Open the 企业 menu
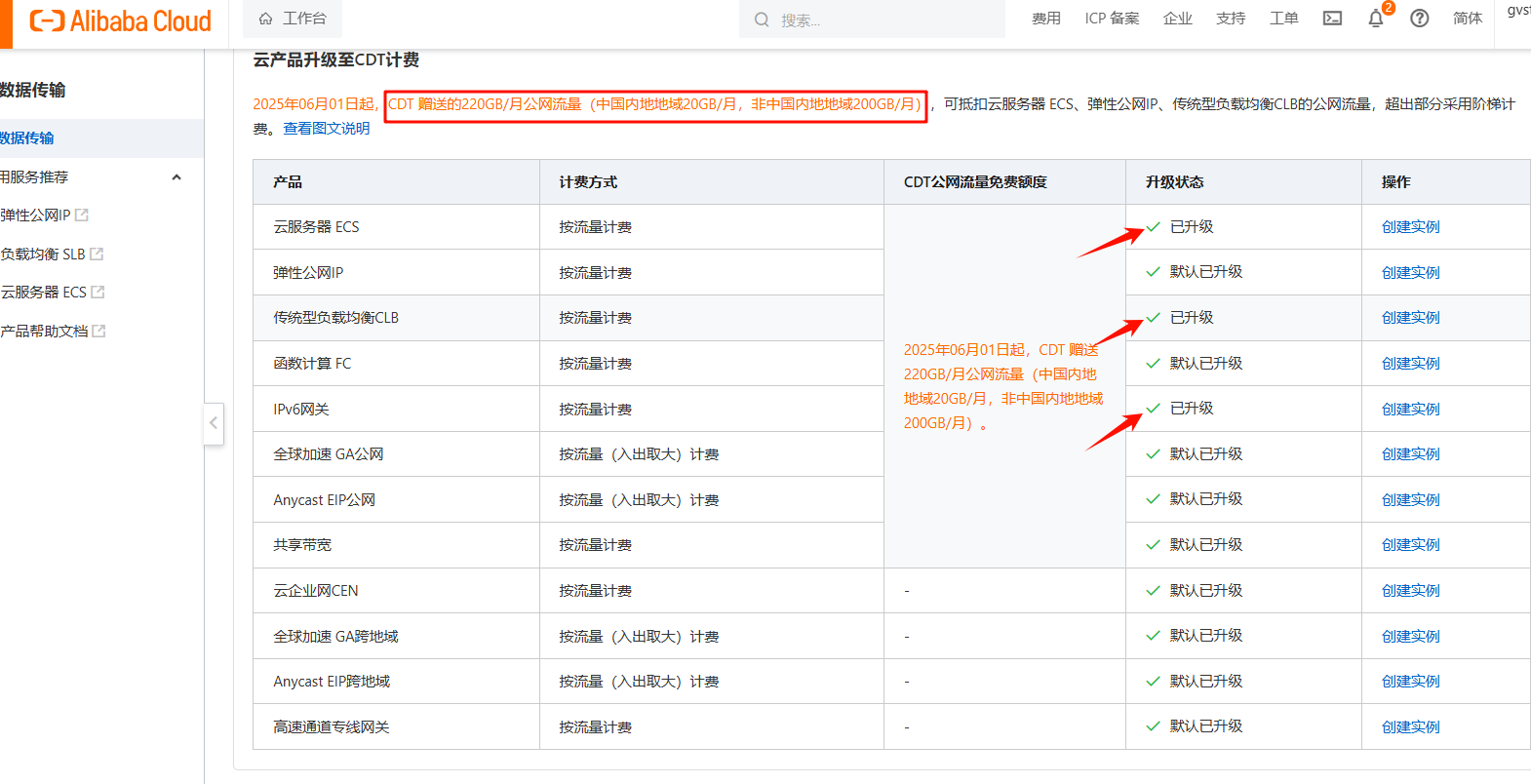Screen dimensions: 1531x784 [1178, 19]
